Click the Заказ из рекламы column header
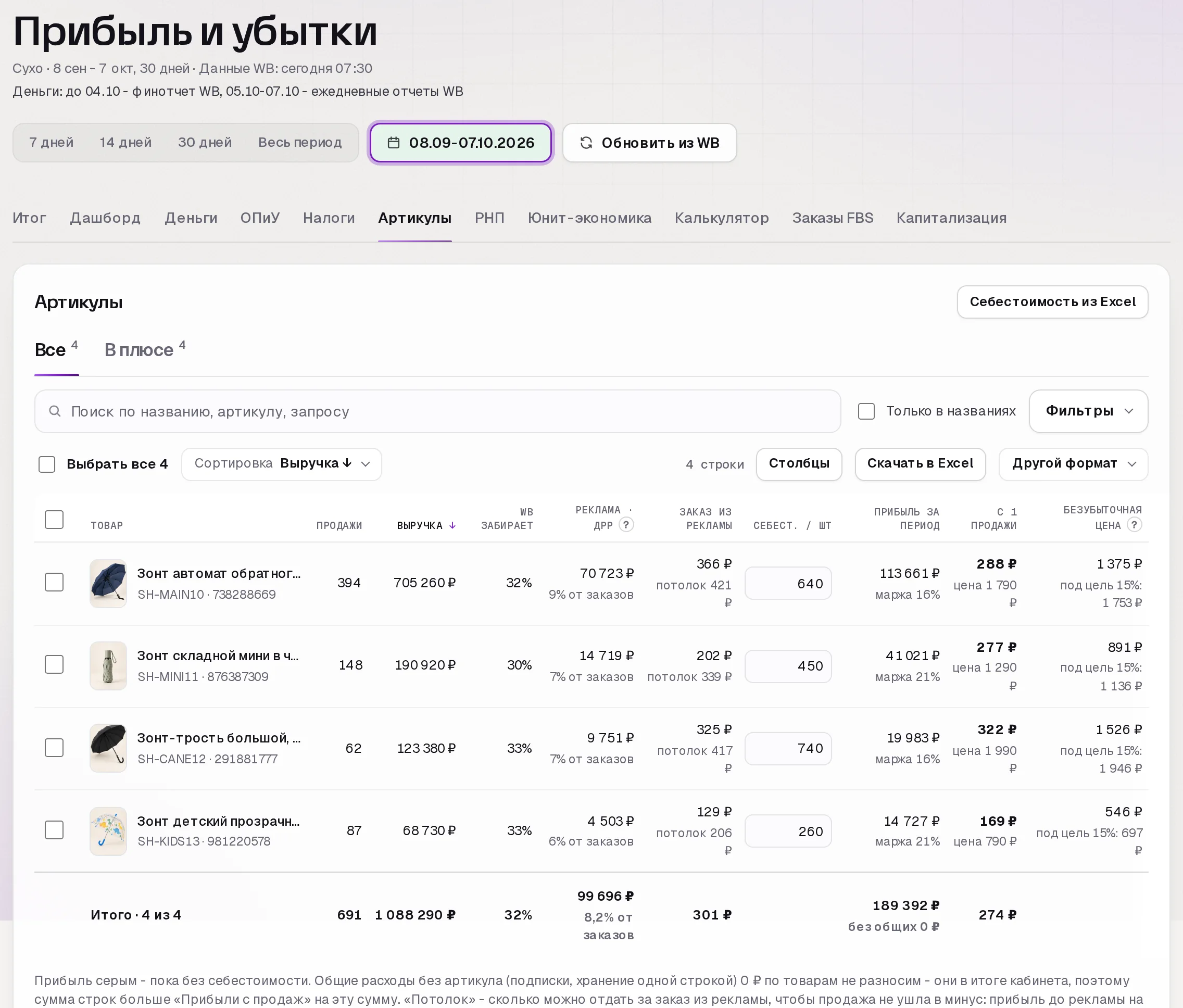 coord(705,518)
